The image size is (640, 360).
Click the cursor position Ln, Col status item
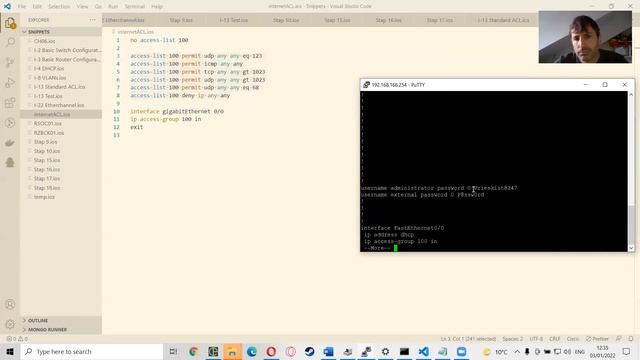468,339
